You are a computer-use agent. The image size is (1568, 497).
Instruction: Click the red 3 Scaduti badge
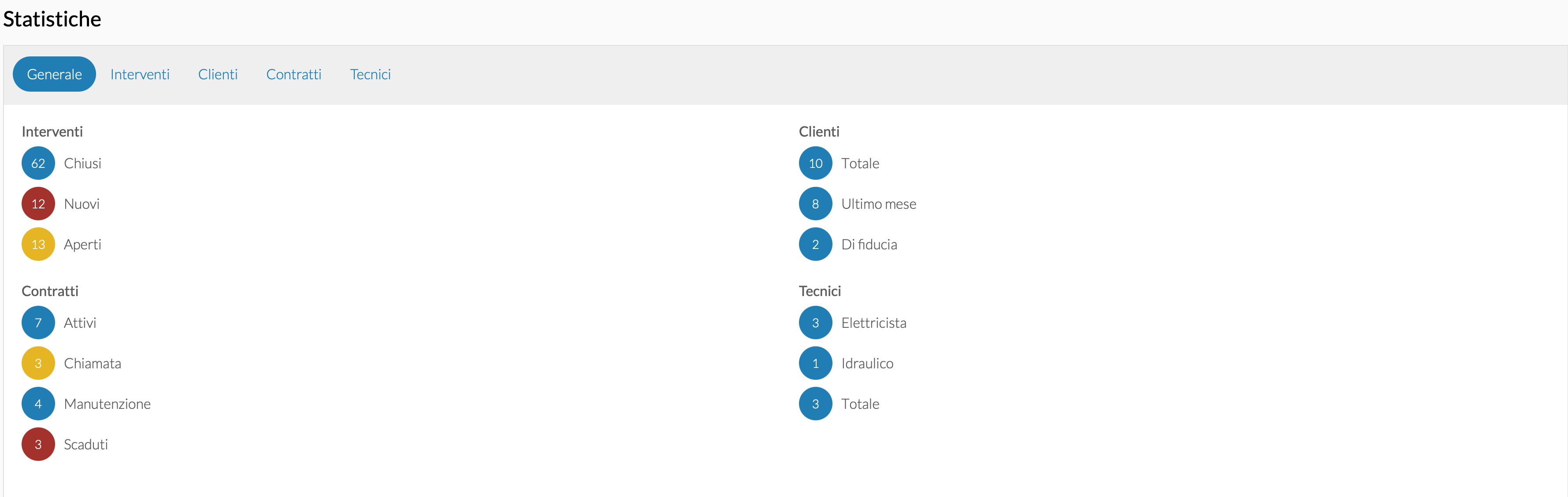point(38,444)
